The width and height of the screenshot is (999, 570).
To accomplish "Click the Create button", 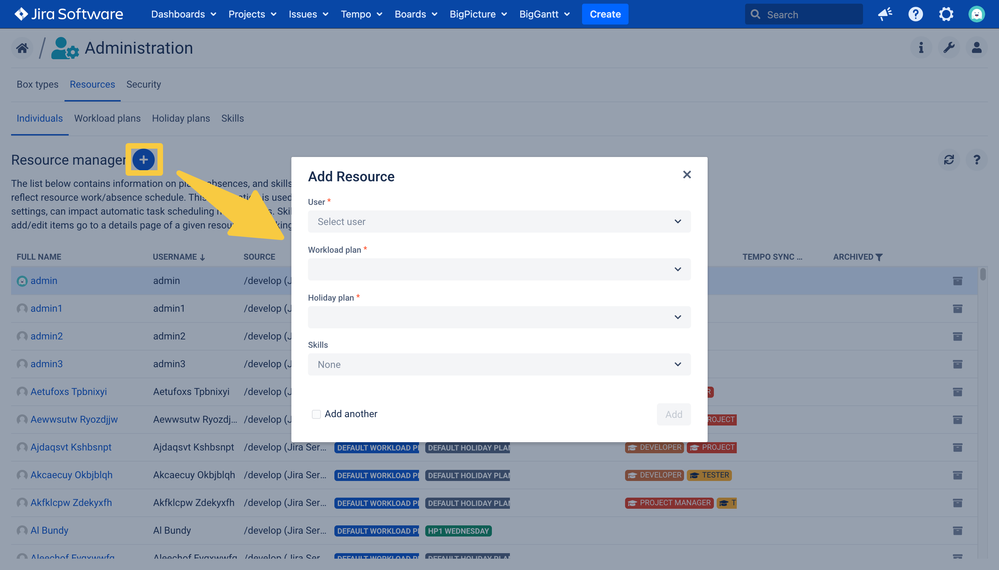I will point(605,14).
